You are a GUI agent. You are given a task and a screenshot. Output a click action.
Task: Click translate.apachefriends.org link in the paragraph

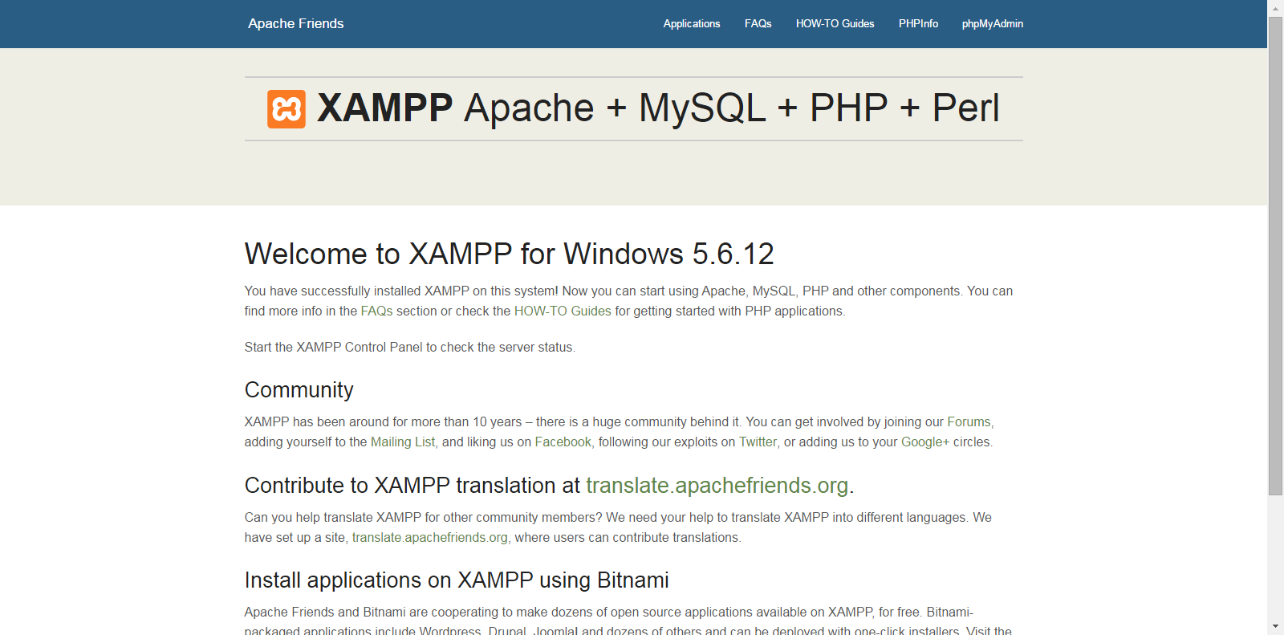point(431,538)
